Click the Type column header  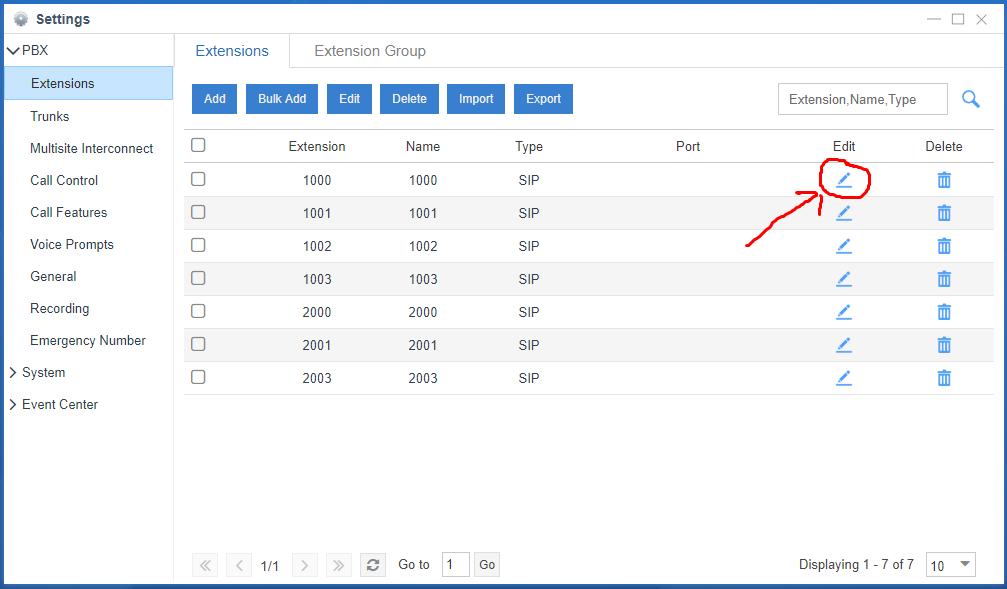(529, 146)
